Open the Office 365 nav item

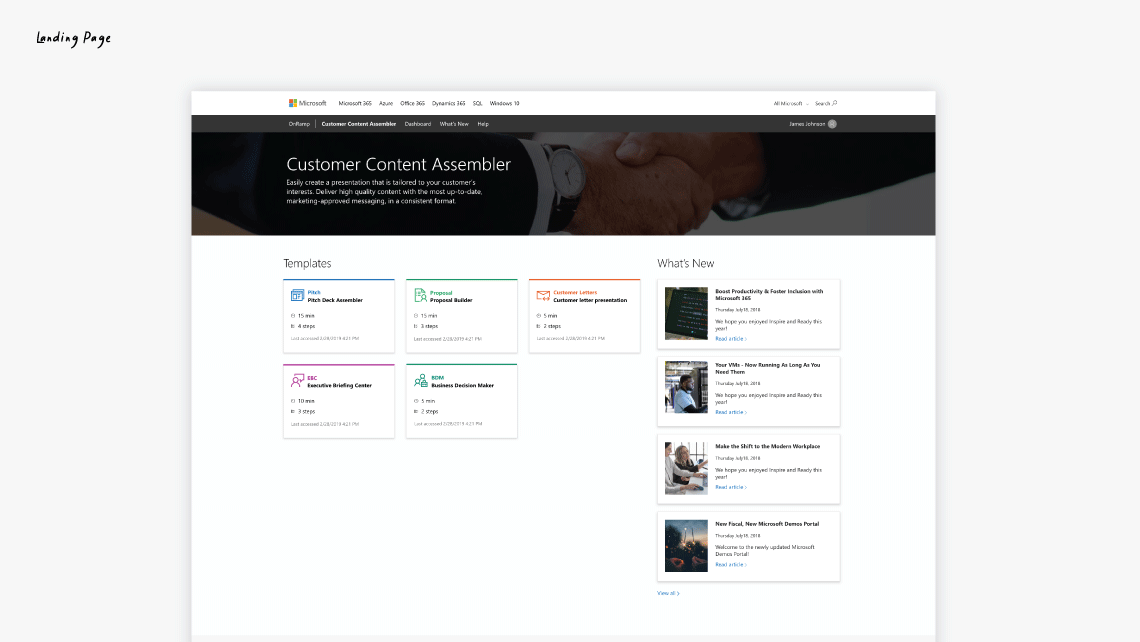412,103
